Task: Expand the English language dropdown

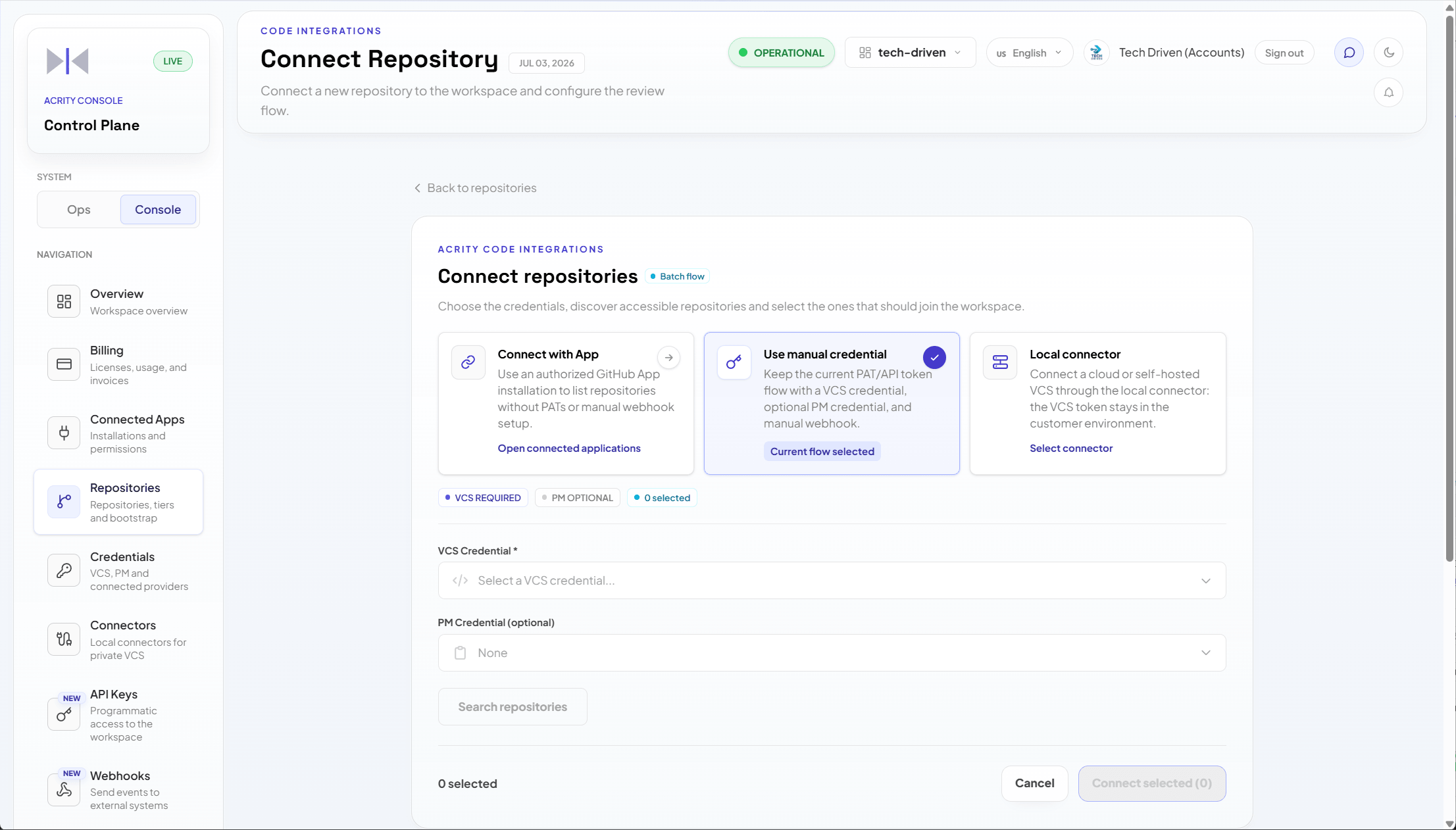Action: [x=1029, y=53]
